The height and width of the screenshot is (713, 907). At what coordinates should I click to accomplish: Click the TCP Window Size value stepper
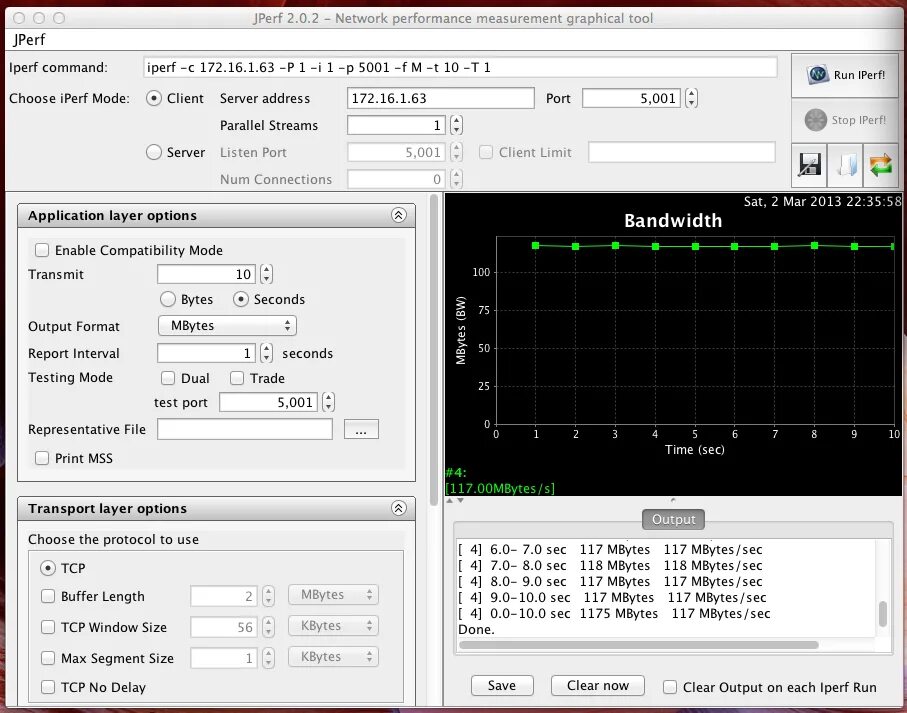pyautogui.click(x=268, y=627)
